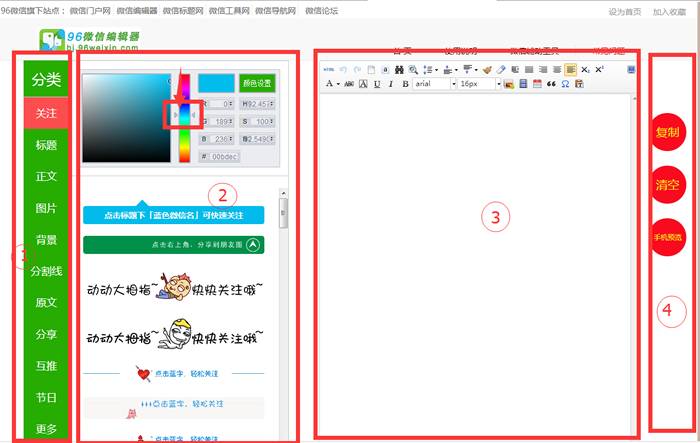The width and height of the screenshot is (700, 443).
Task: Click the strikethrough ABC icon
Action: [x=349, y=84]
